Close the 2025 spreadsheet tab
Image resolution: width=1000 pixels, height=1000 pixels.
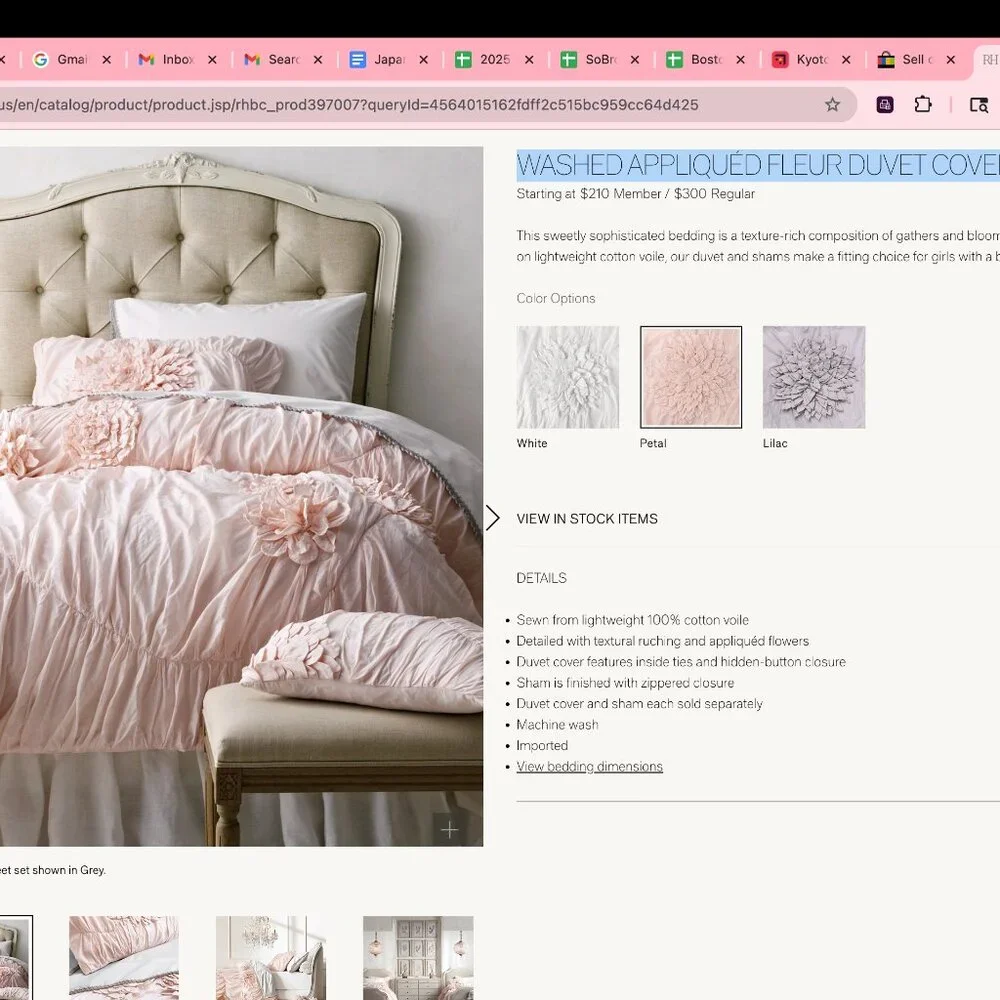pos(529,59)
